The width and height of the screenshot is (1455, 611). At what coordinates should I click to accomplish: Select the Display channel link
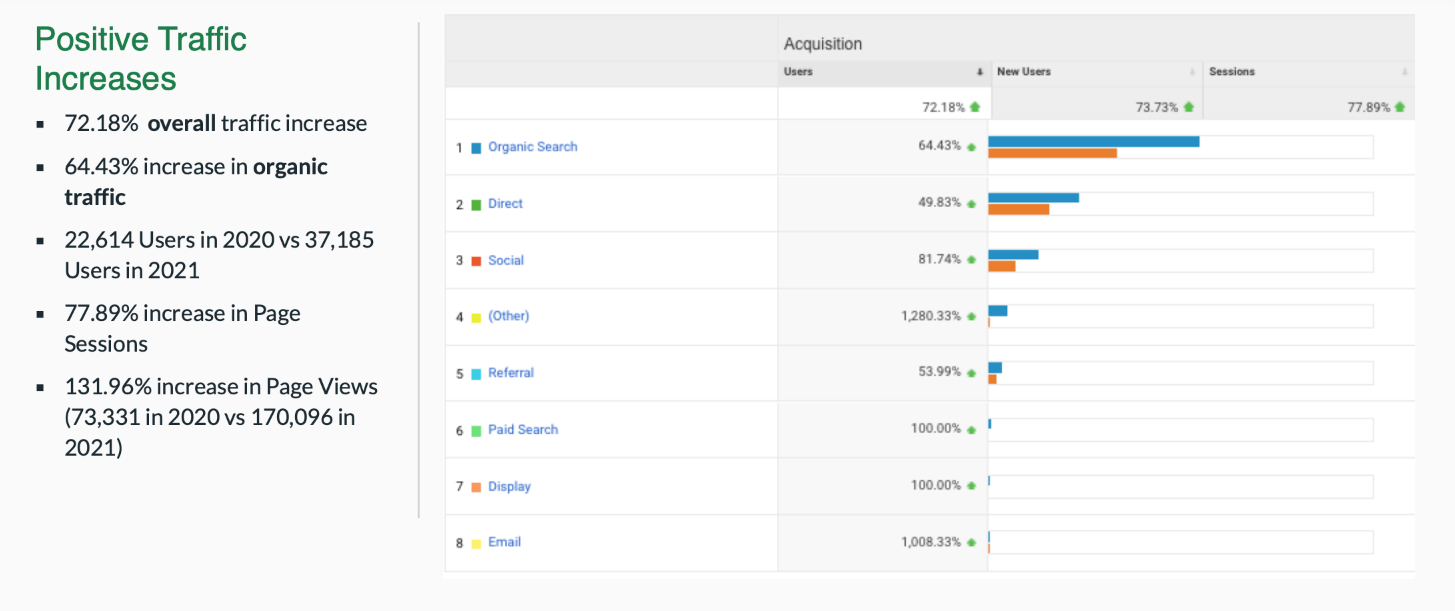tap(509, 487)
